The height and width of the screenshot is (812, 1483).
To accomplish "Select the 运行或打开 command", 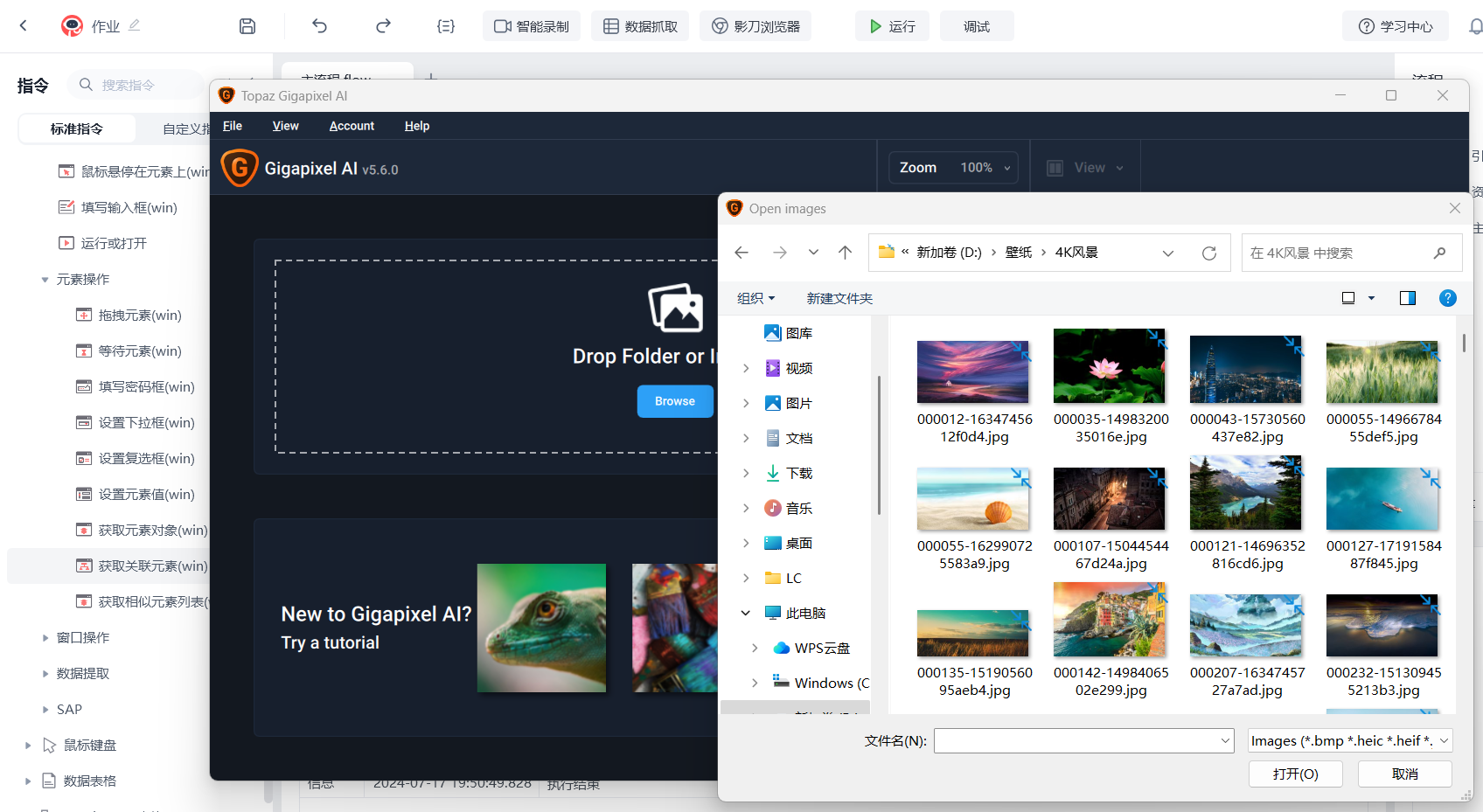I will pos(103,243).
